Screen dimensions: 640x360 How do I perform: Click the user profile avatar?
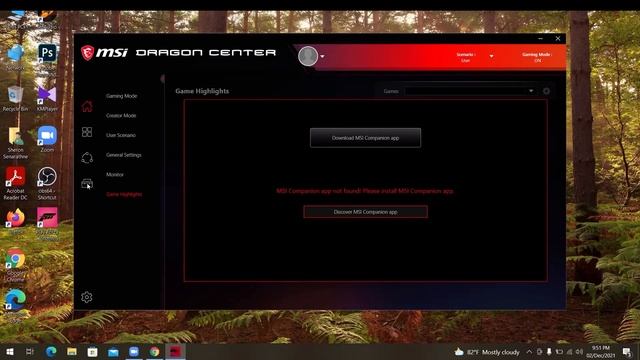pos(308,56)
